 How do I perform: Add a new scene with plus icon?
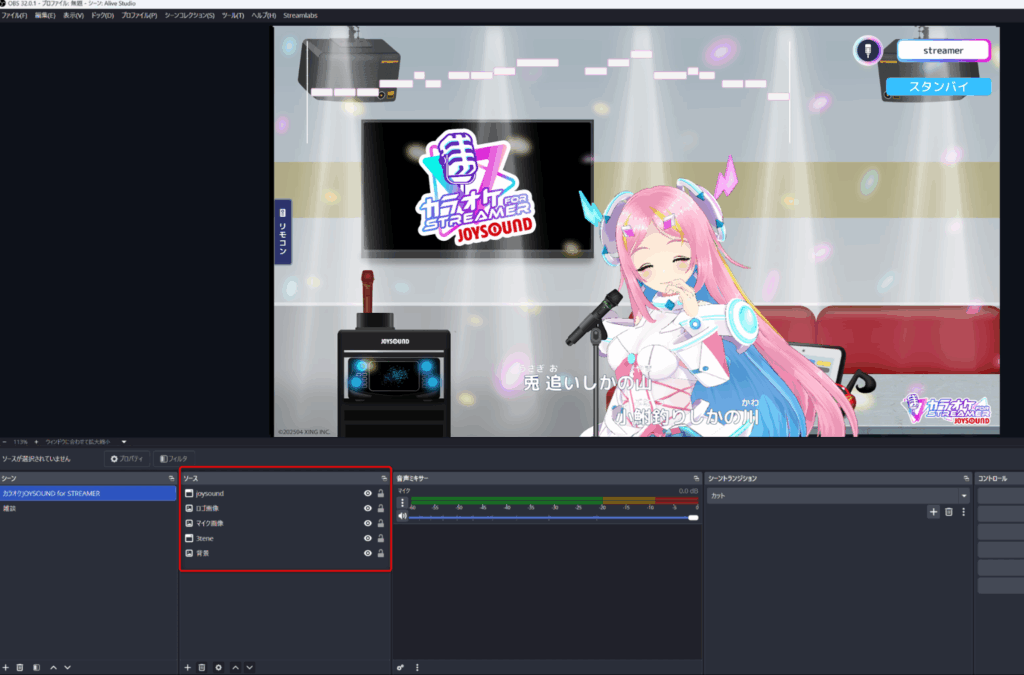tap(5, 667)
